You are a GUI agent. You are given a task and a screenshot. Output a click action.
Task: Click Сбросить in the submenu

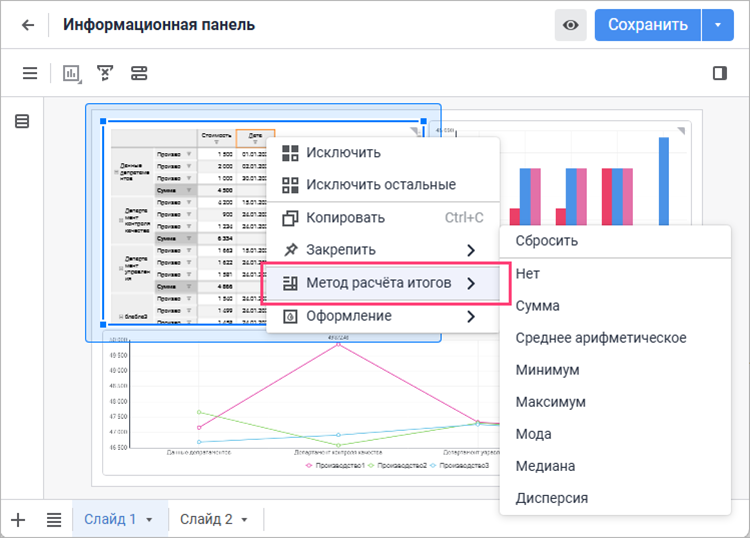[546, 241]
